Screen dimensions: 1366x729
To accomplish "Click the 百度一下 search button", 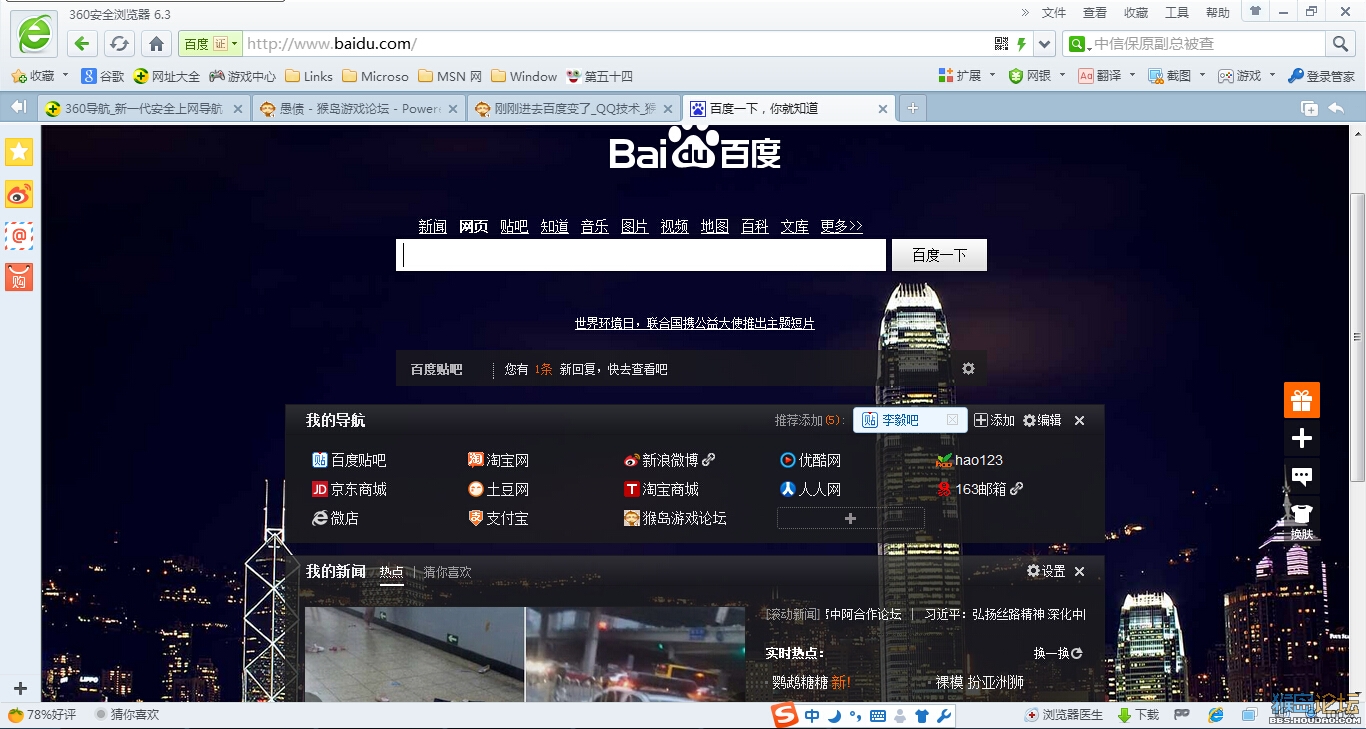I will [939, 255].
